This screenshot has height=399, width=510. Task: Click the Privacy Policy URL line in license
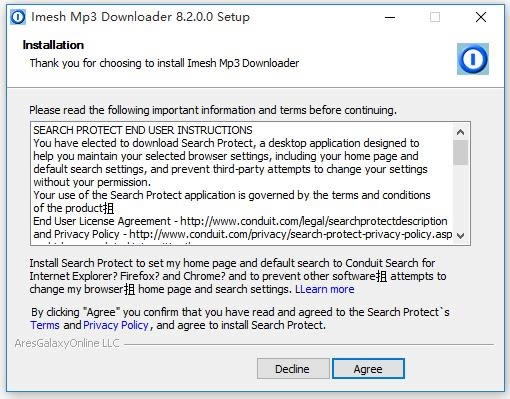tap(243, 234)
